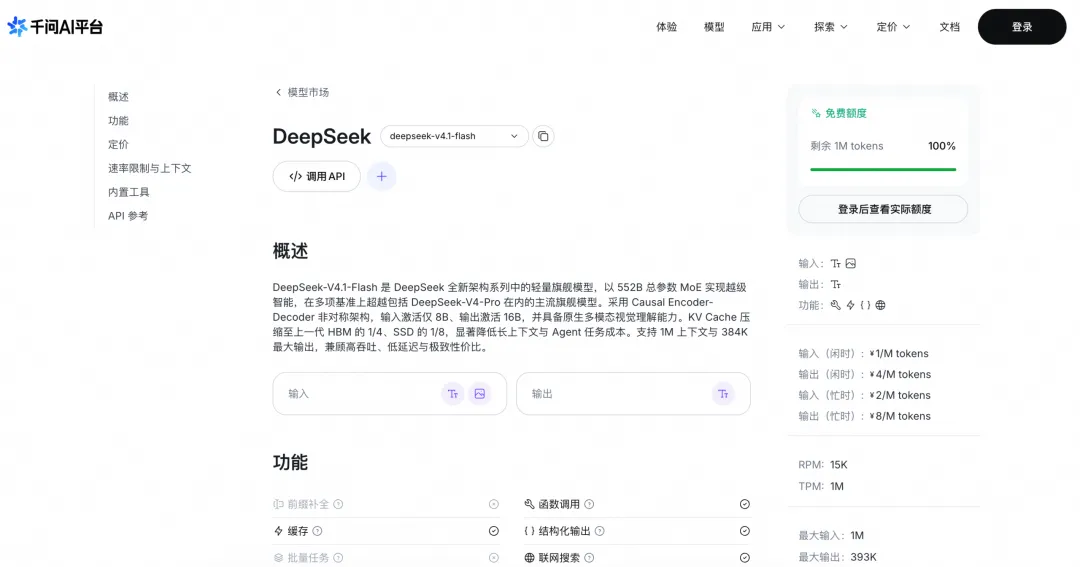Click the ¥1/M tokens idle input price
The height and width of the screenshot is (567, 1080).
(899, 353)
